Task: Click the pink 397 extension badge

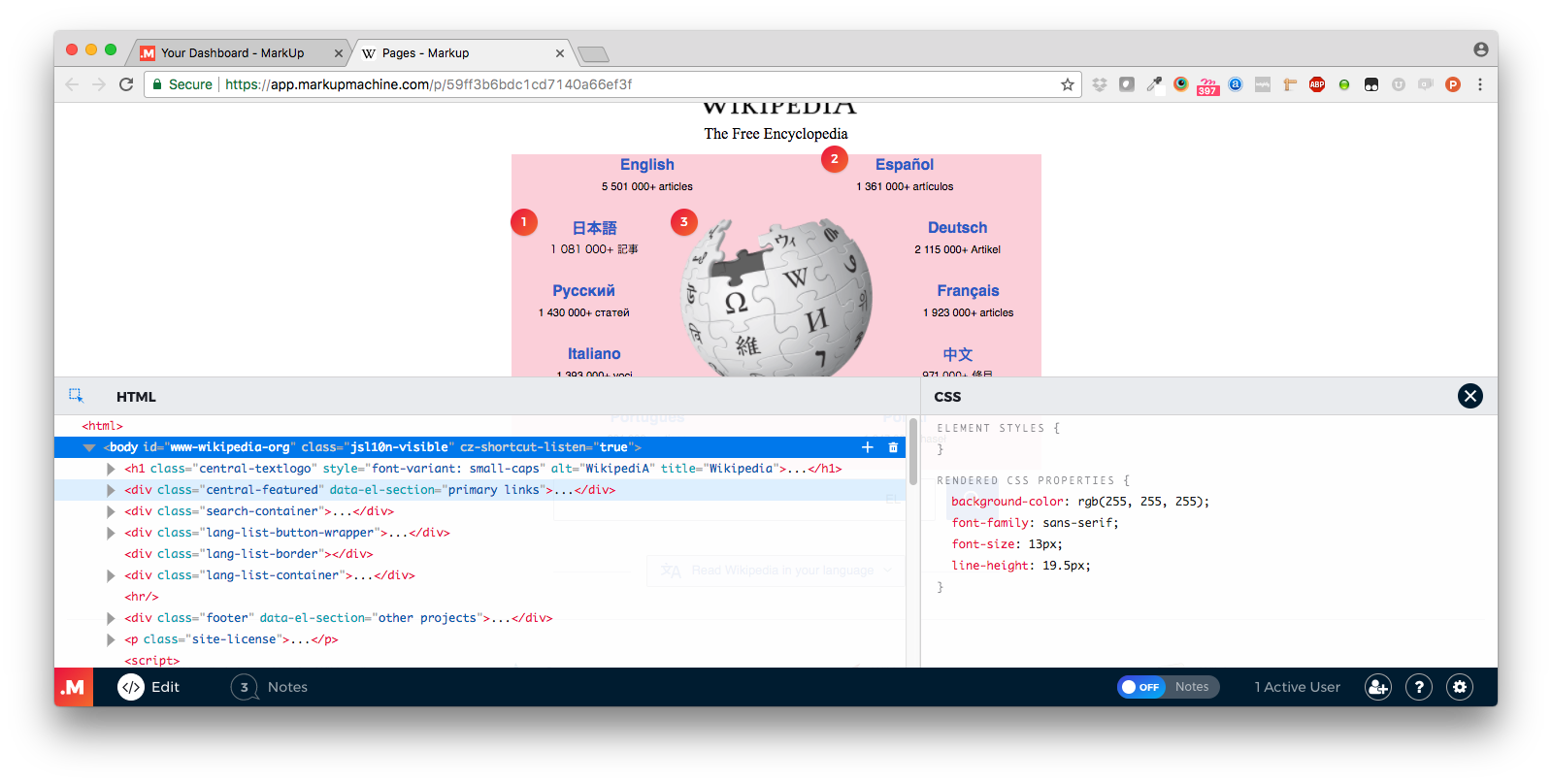Action: point(1207,86)
